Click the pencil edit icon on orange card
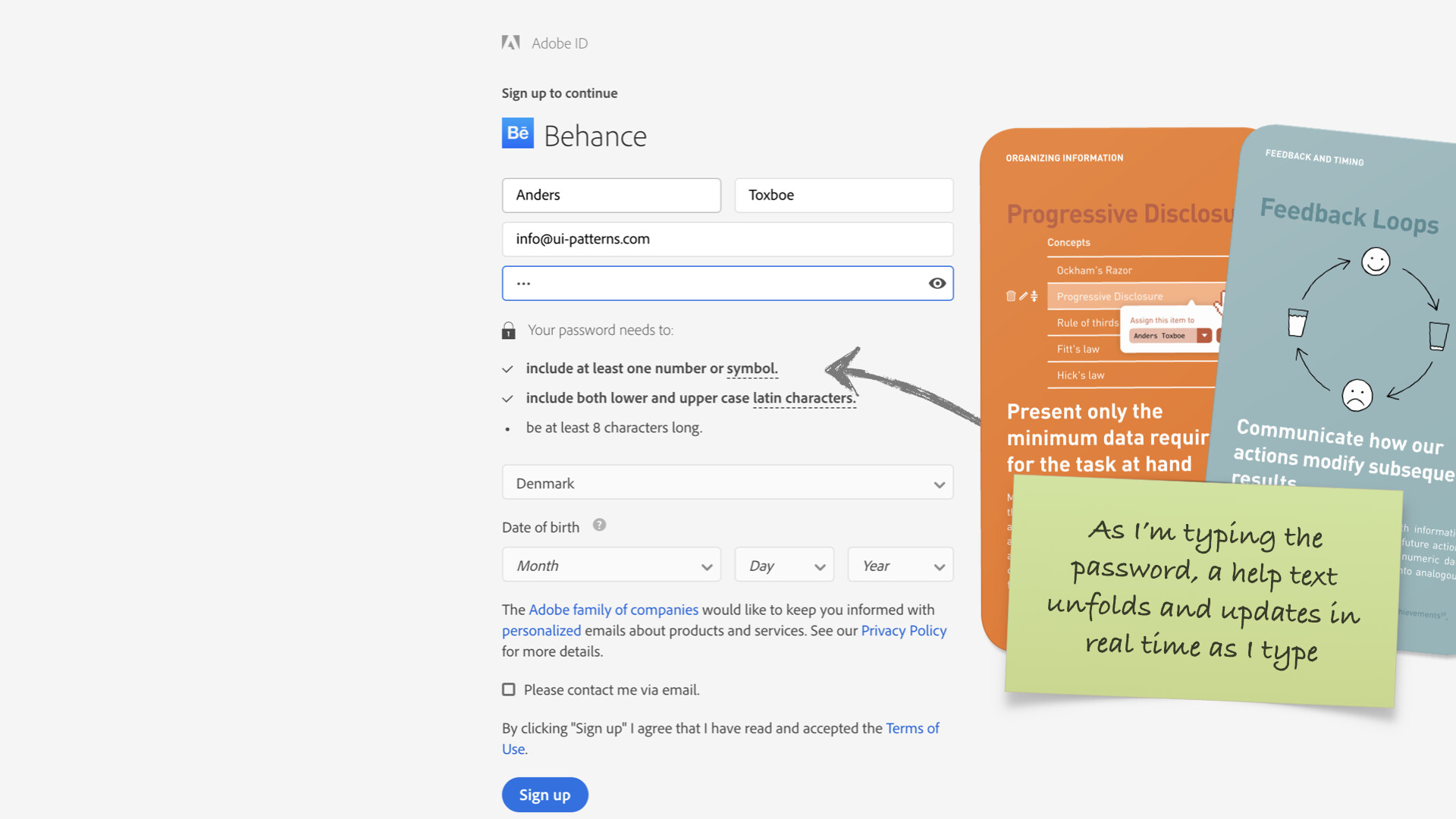1456x819 pixels. pos(1023,297)
